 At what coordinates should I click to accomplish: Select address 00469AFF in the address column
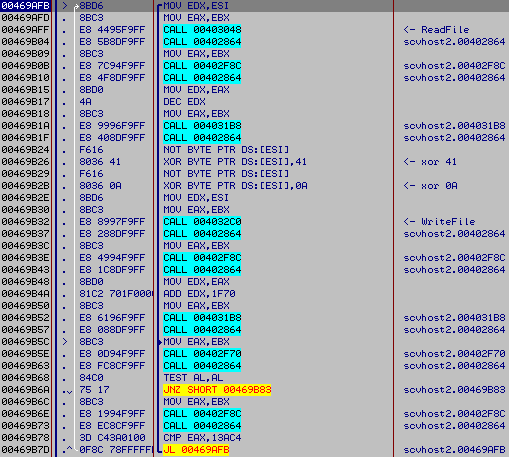25,30
